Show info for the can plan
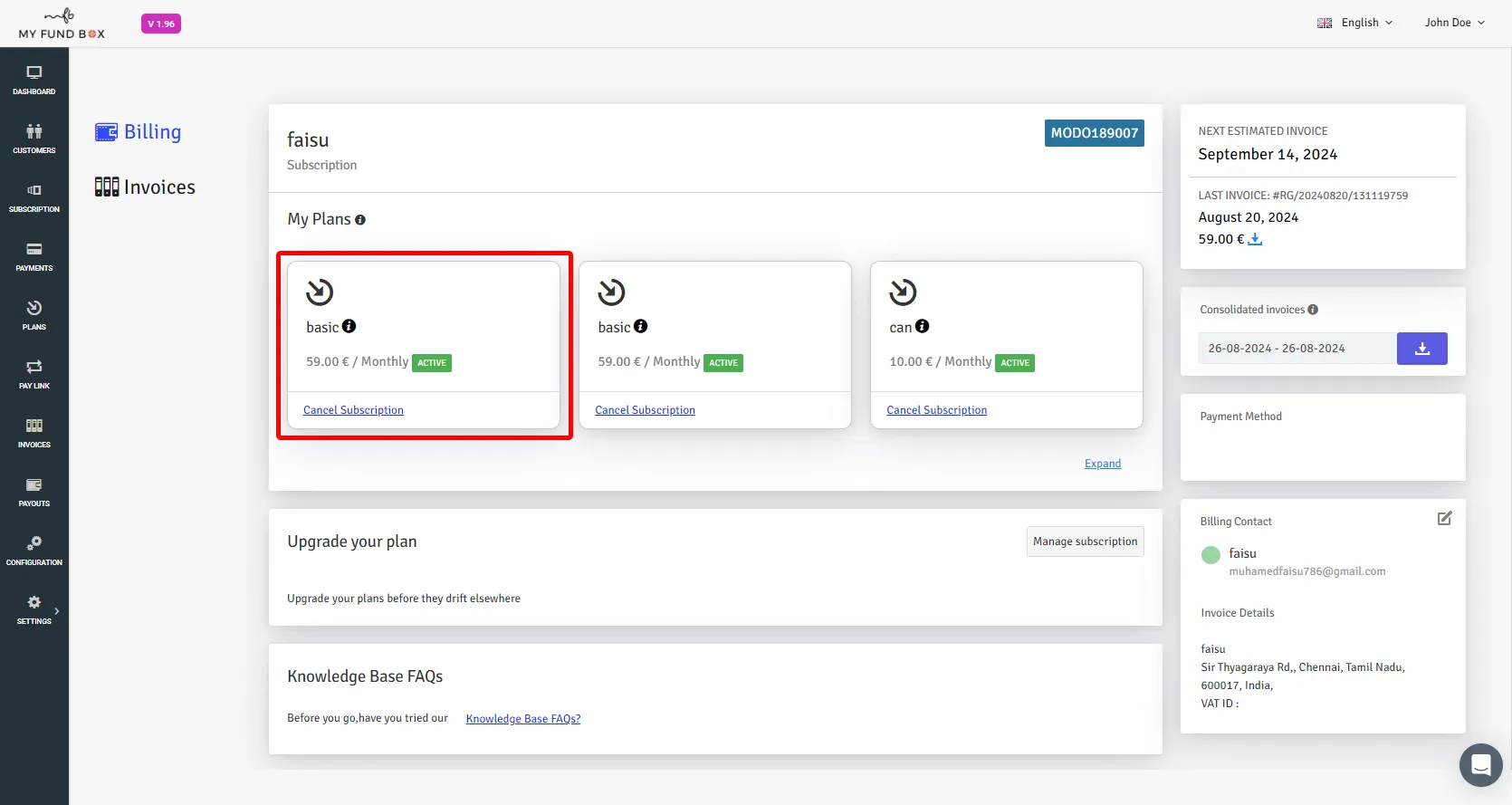Viewport: 1512px width, 805px height. tap(923, 326)
